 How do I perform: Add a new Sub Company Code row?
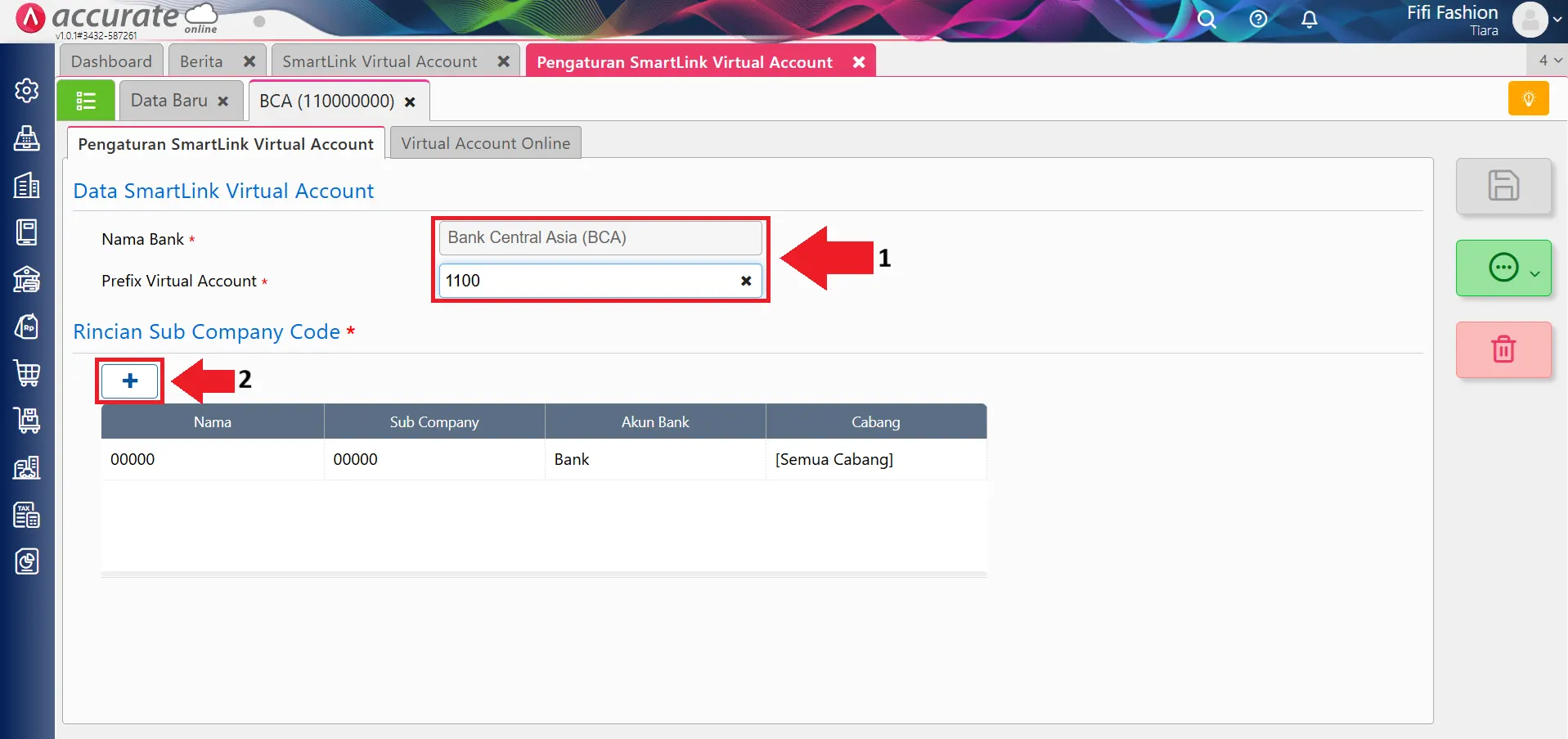click(x=130, y=381)
